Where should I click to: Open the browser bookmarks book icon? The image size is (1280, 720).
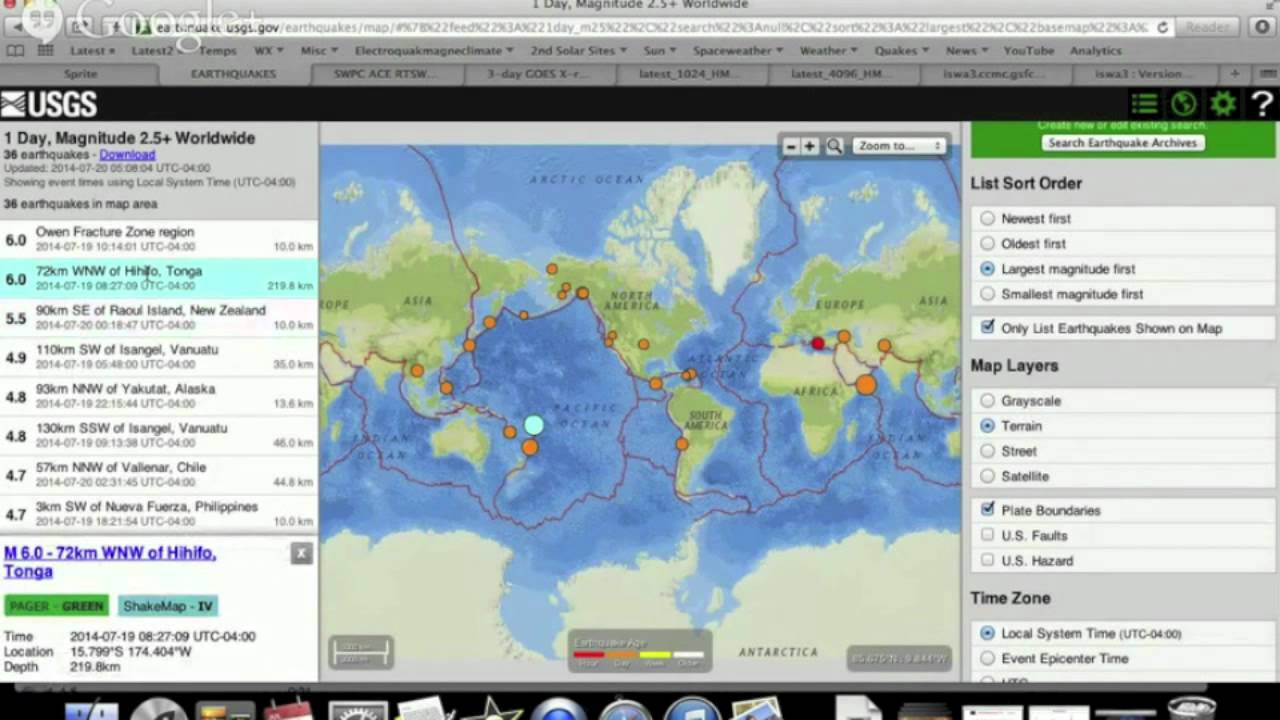[x=15, y=51]
